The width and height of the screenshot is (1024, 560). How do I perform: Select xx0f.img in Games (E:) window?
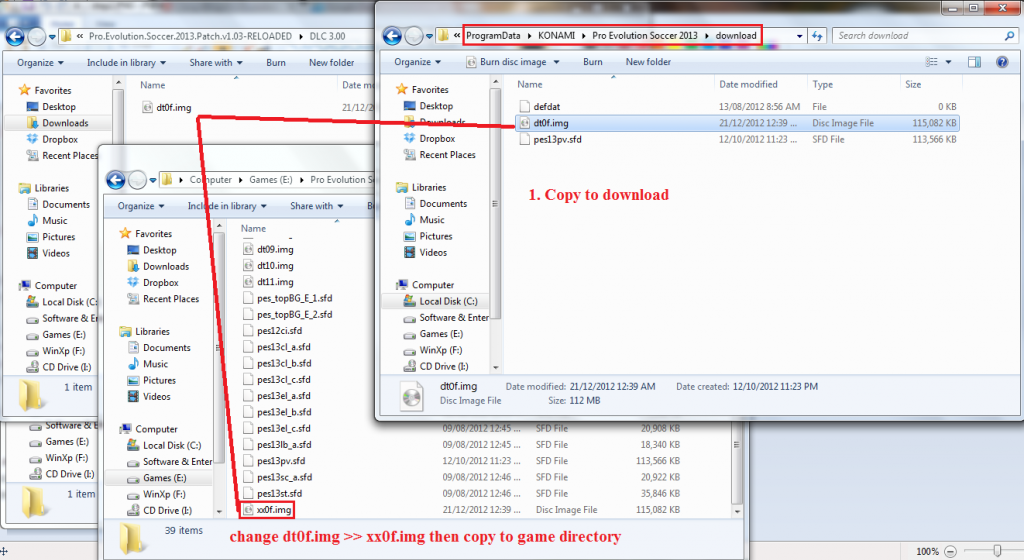[267, 510]
